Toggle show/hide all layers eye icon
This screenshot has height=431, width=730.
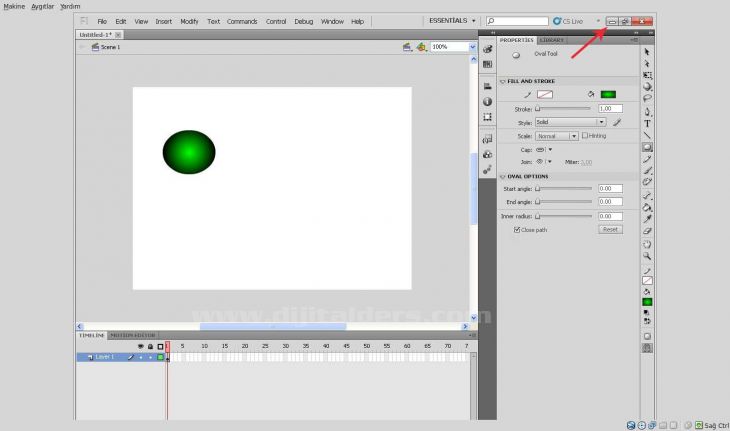[x=141, y=346]
